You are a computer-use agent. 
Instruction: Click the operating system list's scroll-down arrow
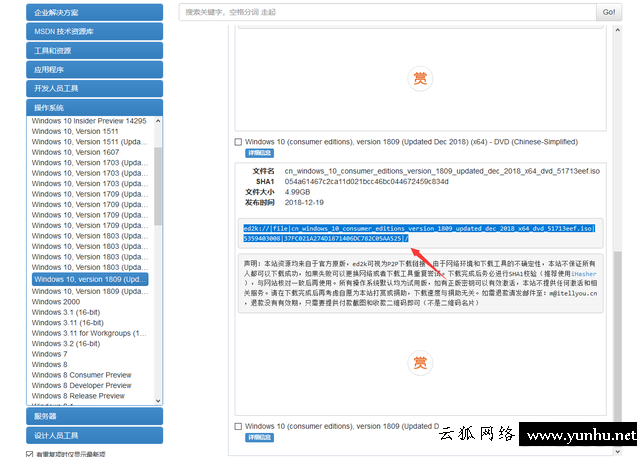coord(158,401)
